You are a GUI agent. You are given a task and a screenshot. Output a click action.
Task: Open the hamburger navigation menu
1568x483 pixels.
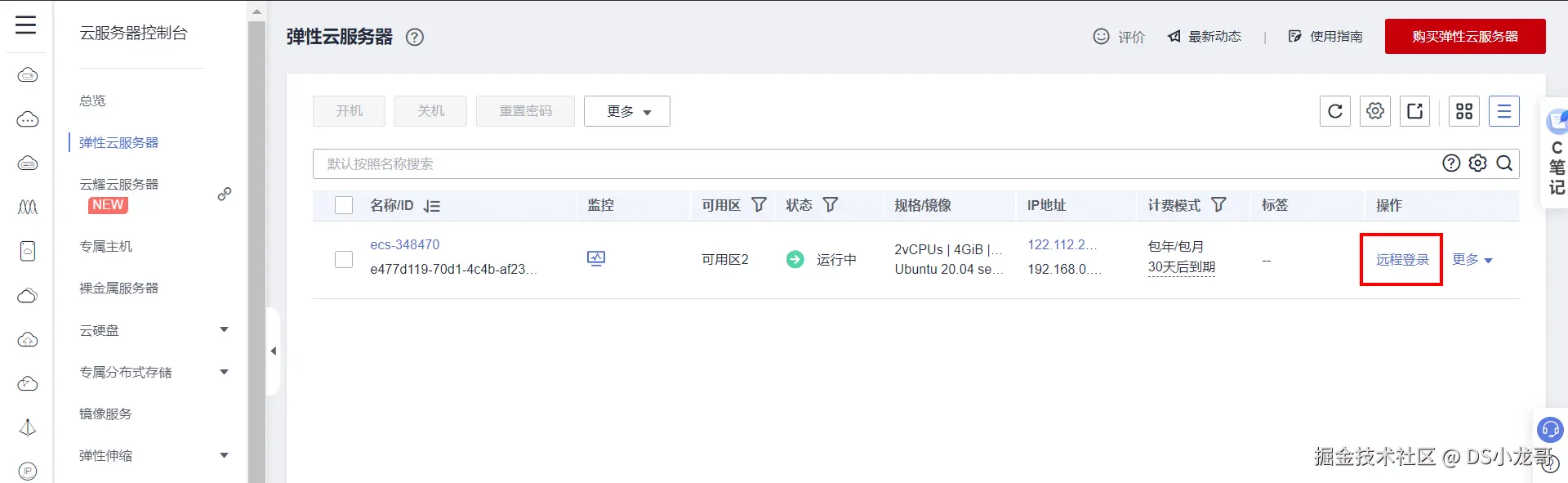(25, 25)
